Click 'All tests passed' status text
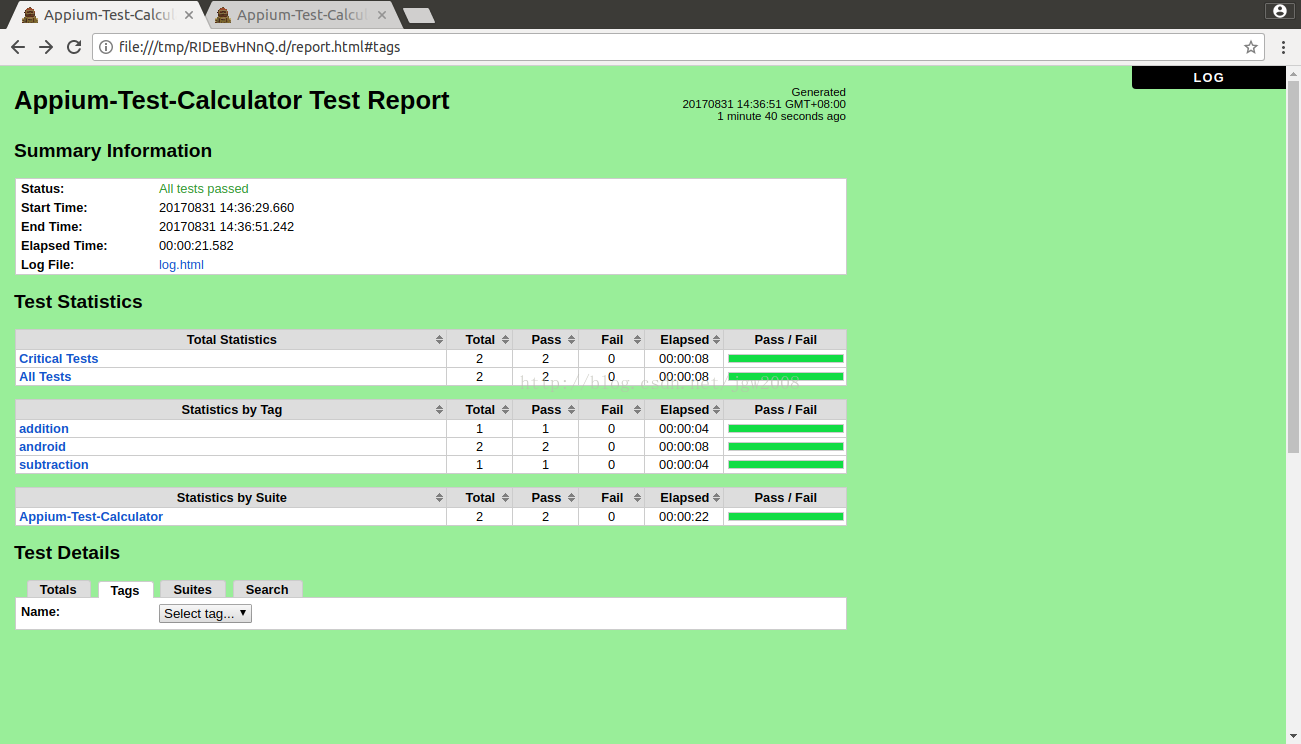Screen dimensions: 1301x744 [204, 189]
